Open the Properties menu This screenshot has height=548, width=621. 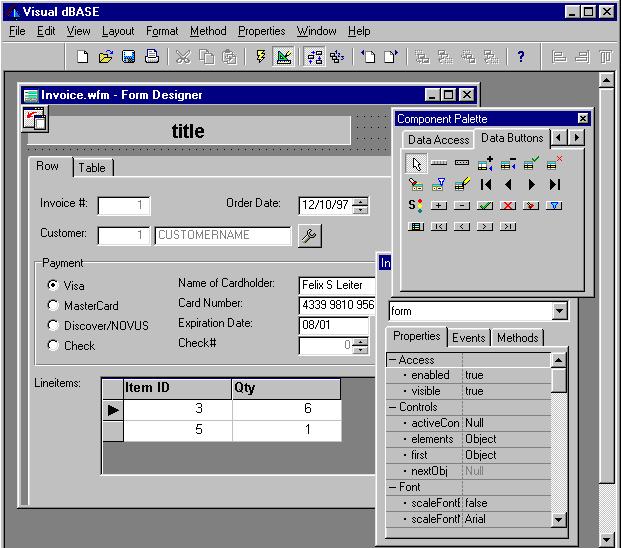pos(261,31)
